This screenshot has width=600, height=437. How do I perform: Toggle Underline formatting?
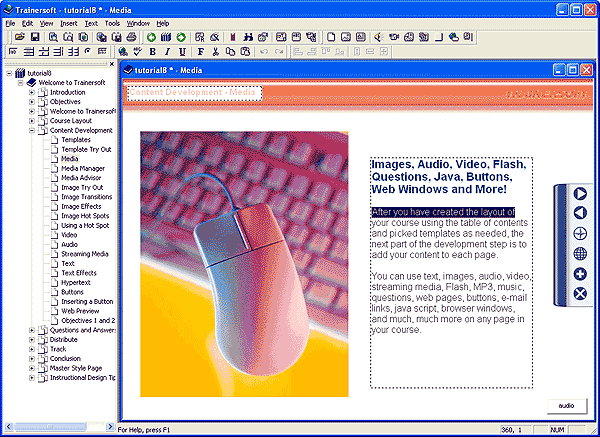pyautogui.click(x=182, y=52)
